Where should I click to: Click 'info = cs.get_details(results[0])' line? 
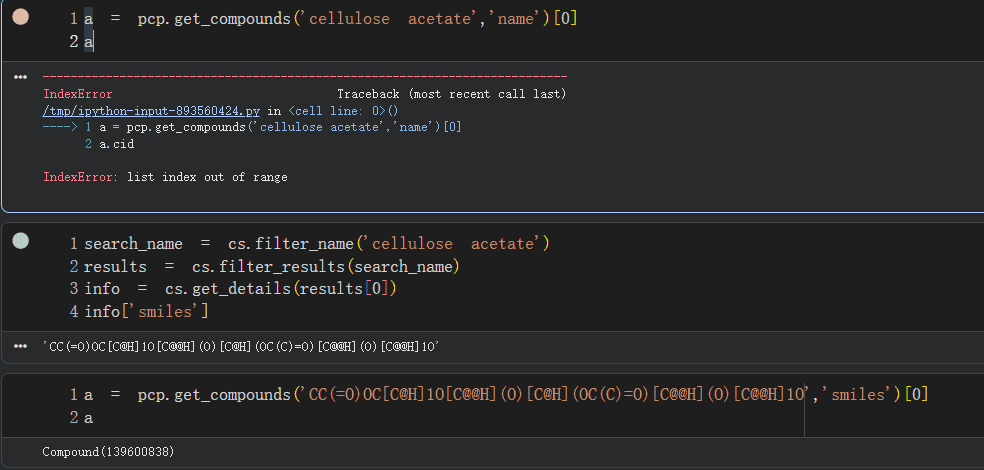click(240, 289)
